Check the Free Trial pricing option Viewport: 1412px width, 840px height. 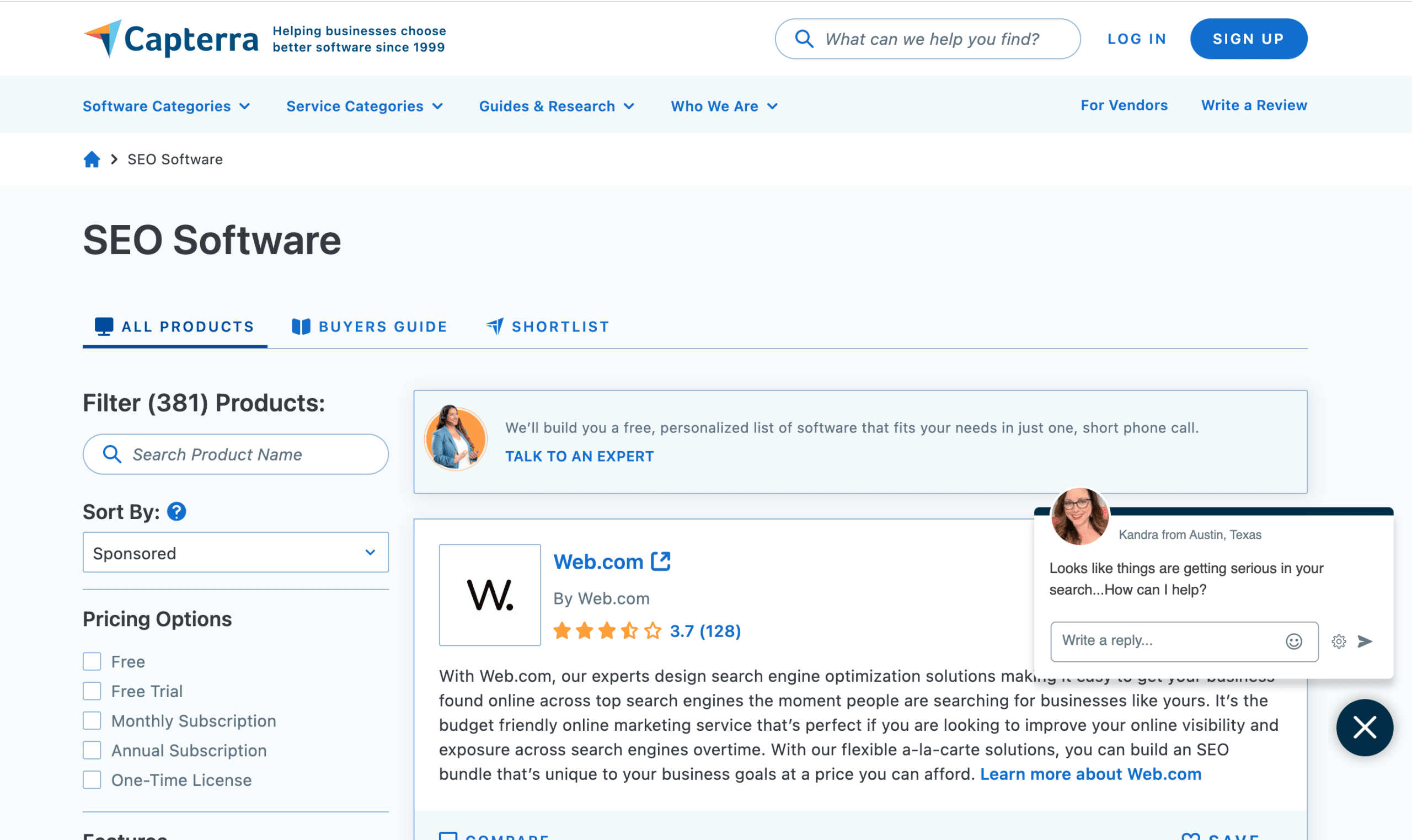point(92,691)
